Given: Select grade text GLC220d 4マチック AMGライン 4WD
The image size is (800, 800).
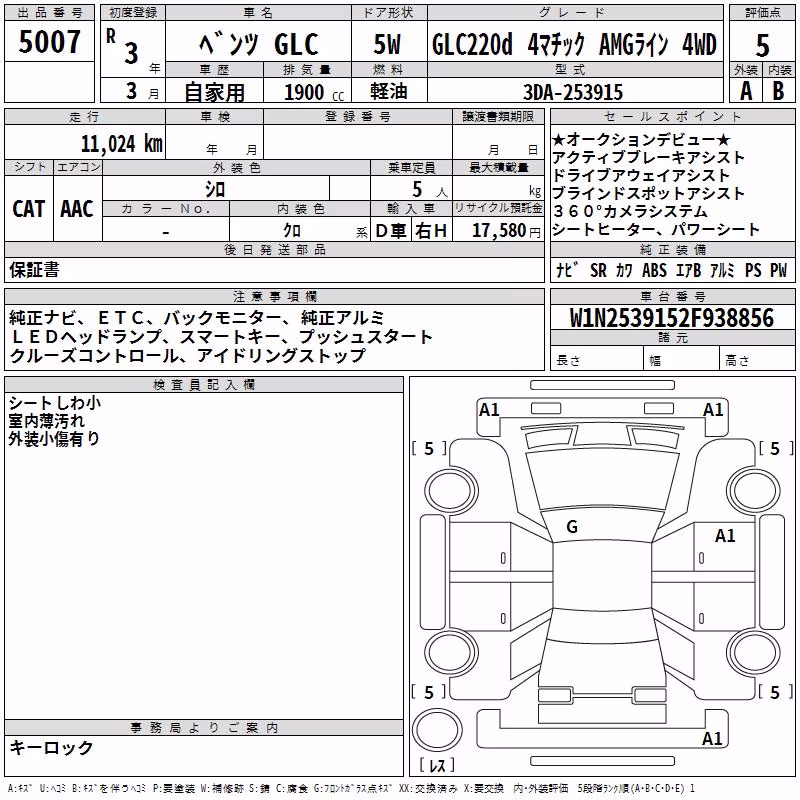Looking at the screenshot, I should pyautogui.click(x=574, y=44).
